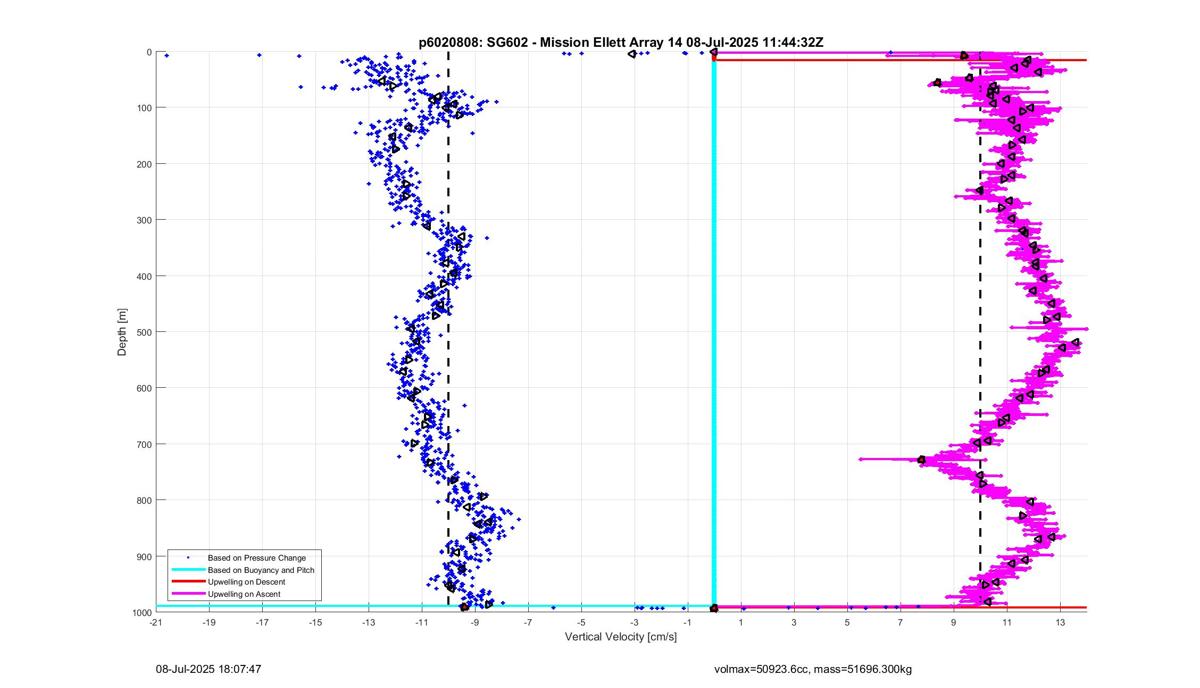Click depth tick label "800"
The width and height of the screenshot is (1200, 688).
(x=143, y=500)
